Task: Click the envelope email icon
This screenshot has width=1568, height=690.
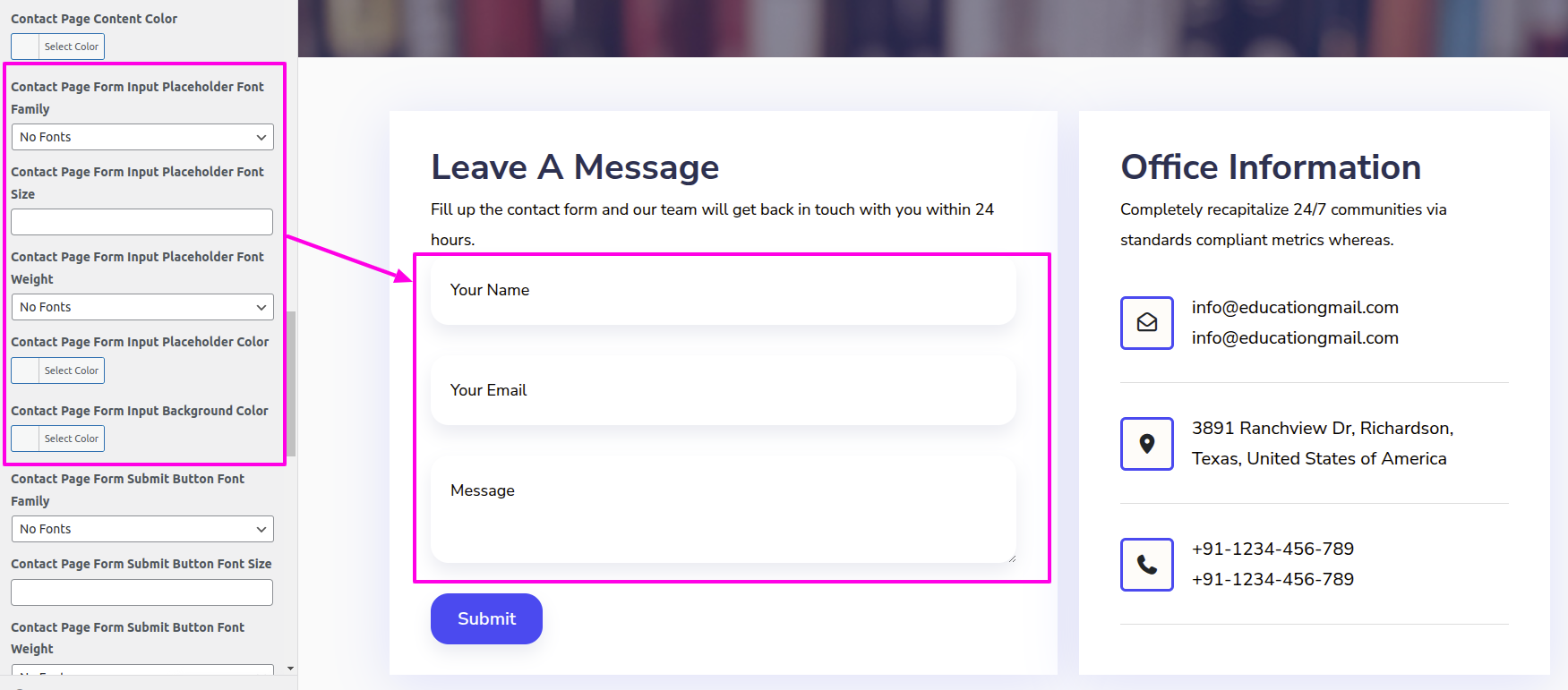Action: click(x=1146, y=323)
